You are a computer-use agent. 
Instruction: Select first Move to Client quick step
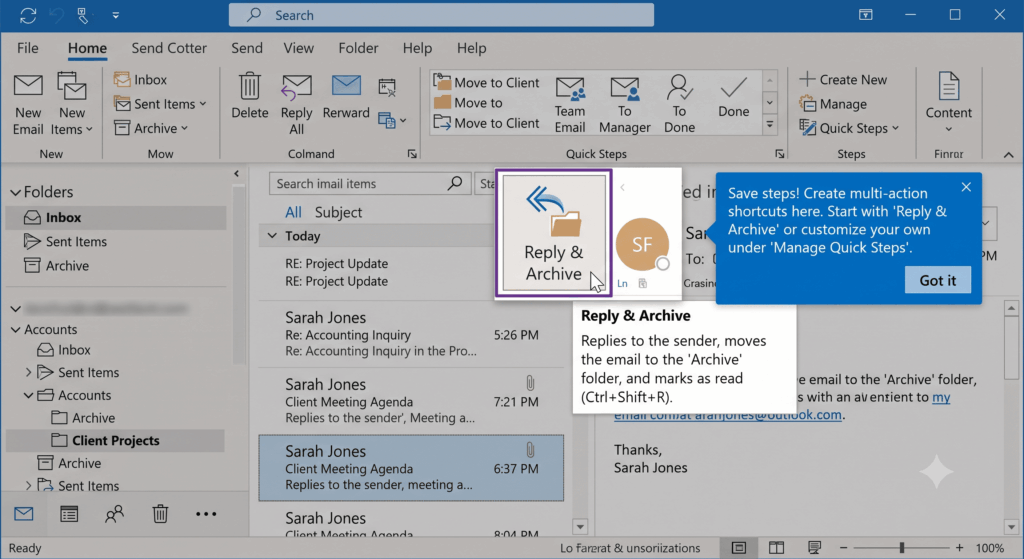click(487, 82)
